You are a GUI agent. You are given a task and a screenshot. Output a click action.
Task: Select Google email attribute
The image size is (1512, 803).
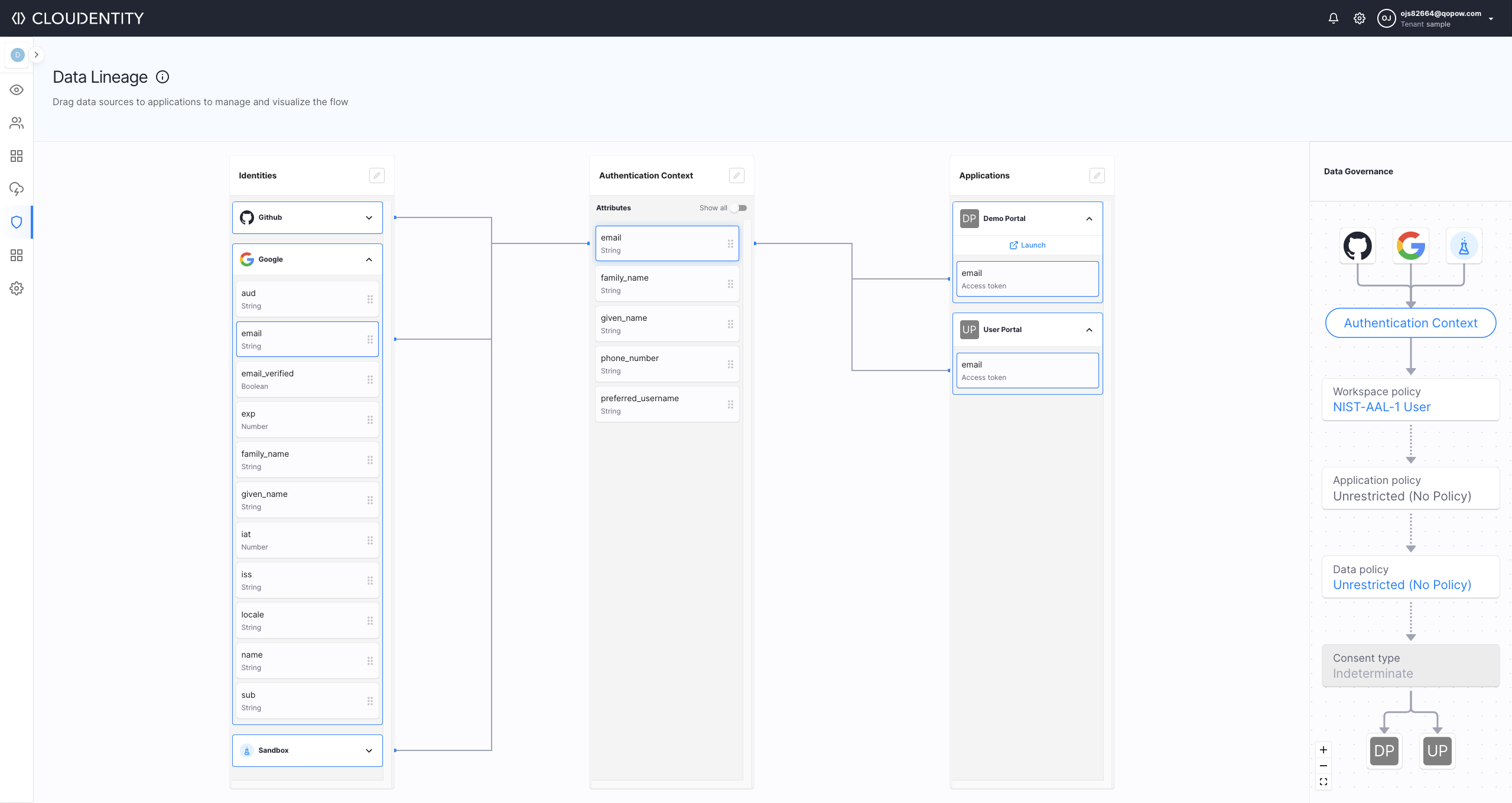307,339
